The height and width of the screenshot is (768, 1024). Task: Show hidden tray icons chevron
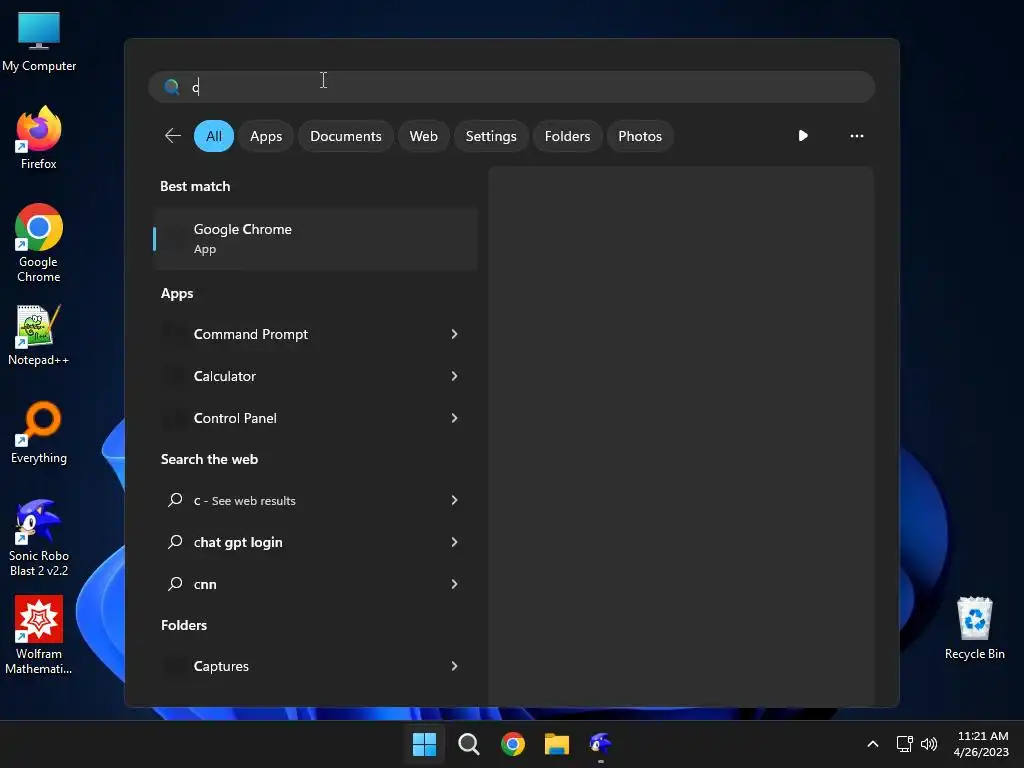tap(872, 744)
